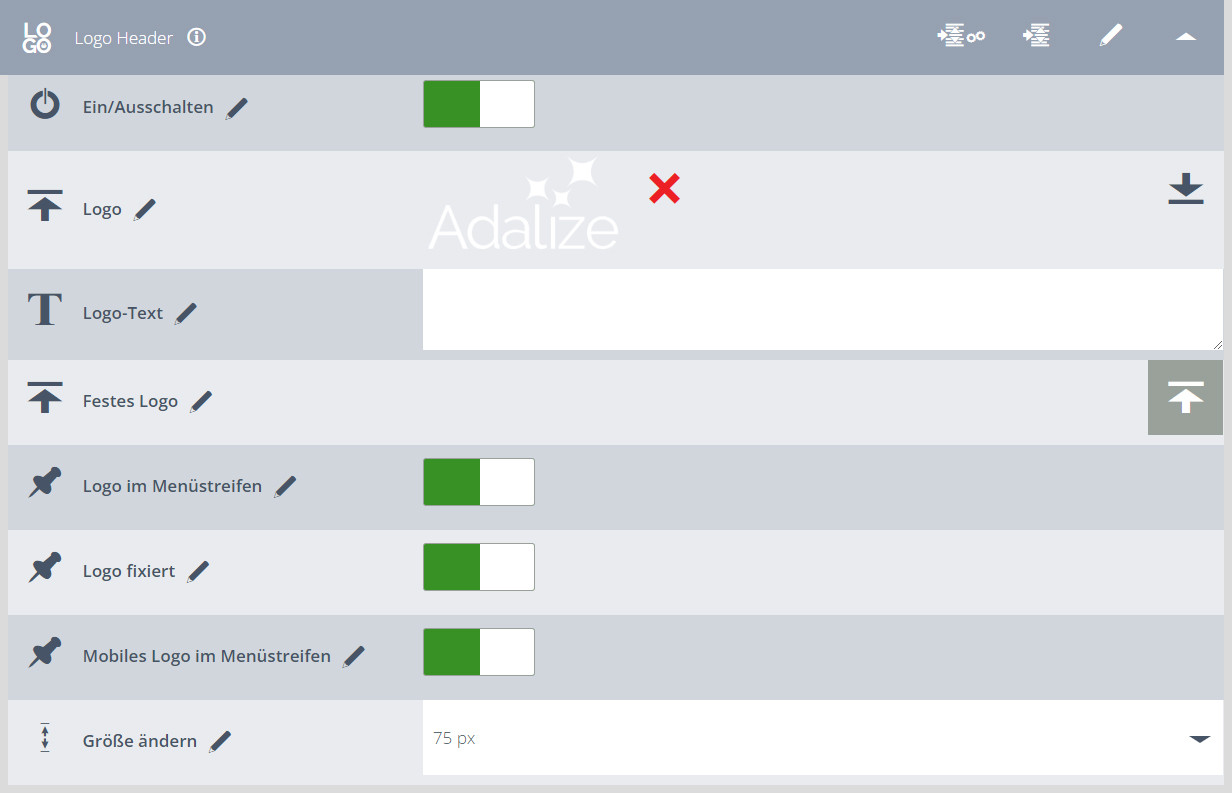1232x793 pixels.
Task: Click pencil icon next to Logo-Text
Action: [186, 313]
